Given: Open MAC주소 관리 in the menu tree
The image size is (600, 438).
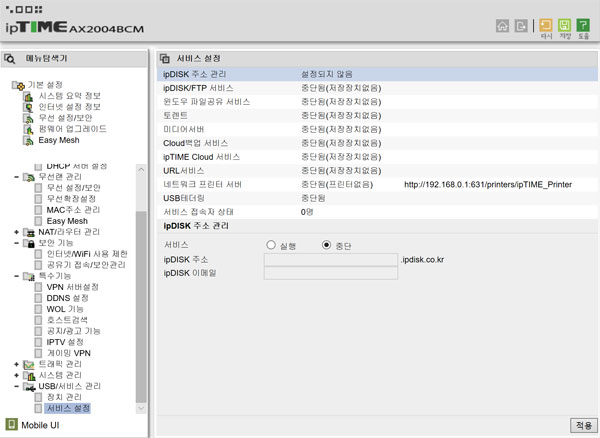Looking at the screenshot, I should pos(73,210).
